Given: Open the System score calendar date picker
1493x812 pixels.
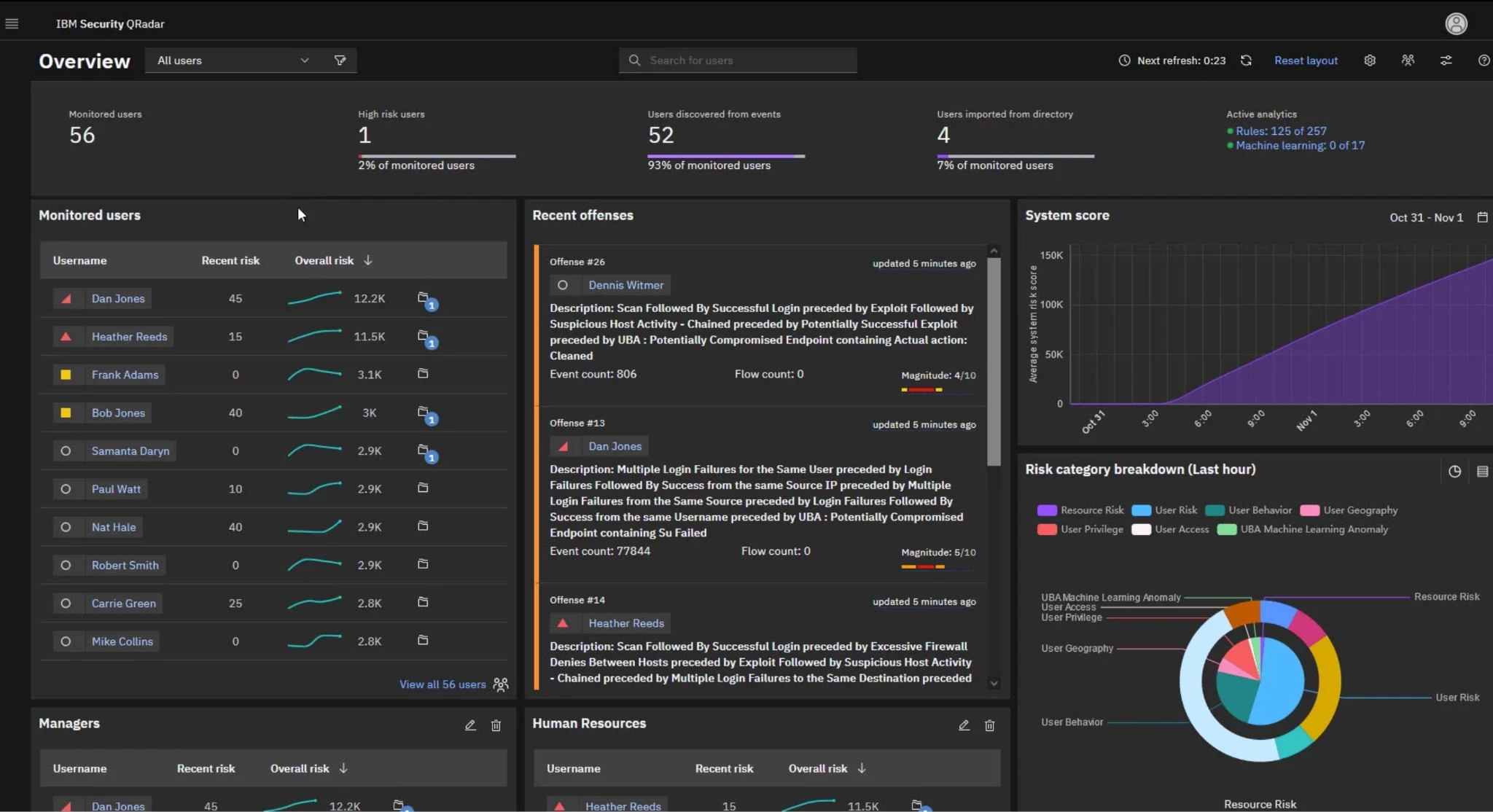Looking at the screenshot, I should pyautogui.click(x=1482, y=217).
